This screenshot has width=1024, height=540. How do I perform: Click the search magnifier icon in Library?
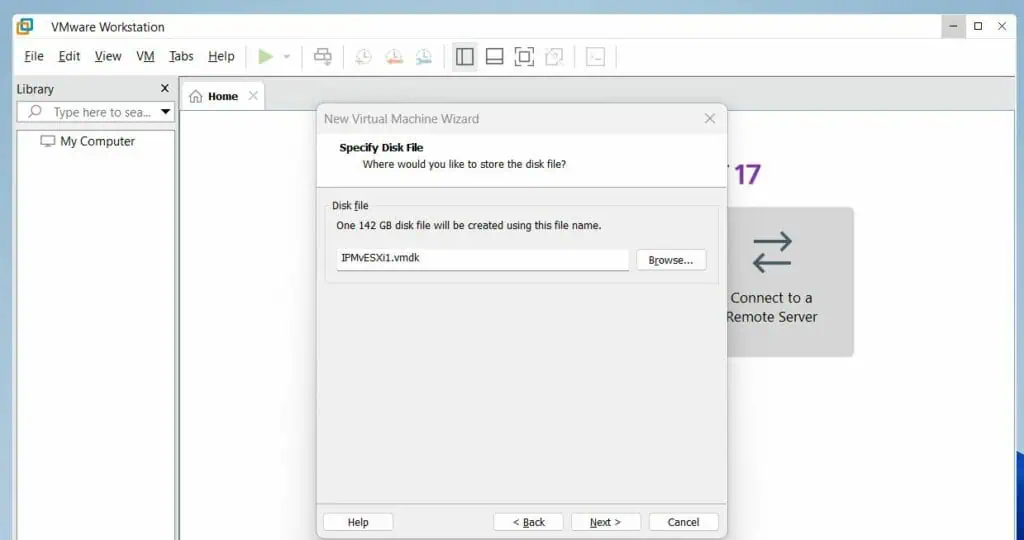pyautogui.click(x=35, y=112)
